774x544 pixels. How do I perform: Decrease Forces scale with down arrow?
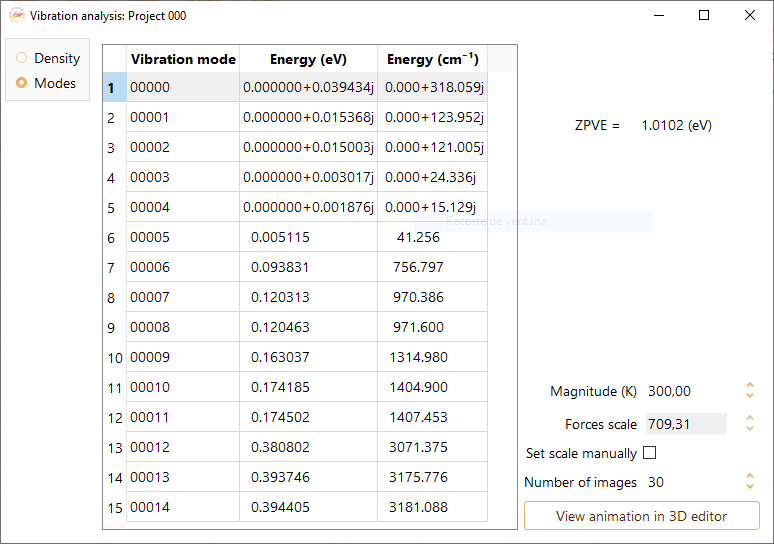point(750,428)
